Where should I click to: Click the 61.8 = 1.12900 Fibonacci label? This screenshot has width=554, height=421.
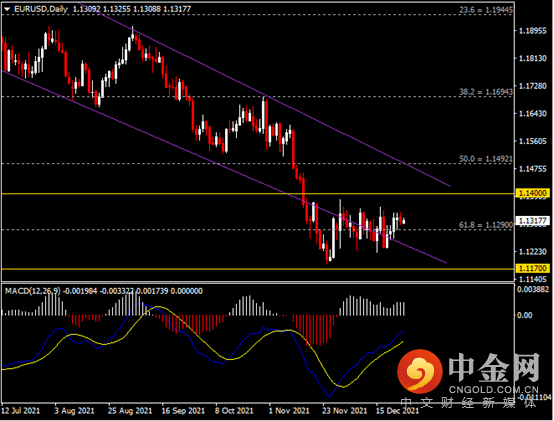coord(486,225)
